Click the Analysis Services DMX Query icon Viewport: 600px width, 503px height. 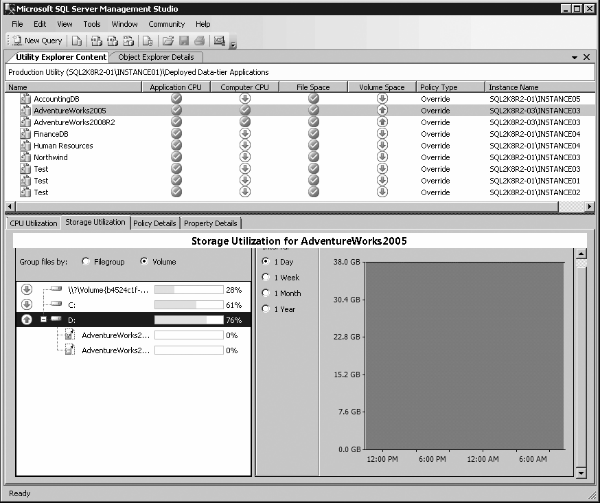(112, 41)
